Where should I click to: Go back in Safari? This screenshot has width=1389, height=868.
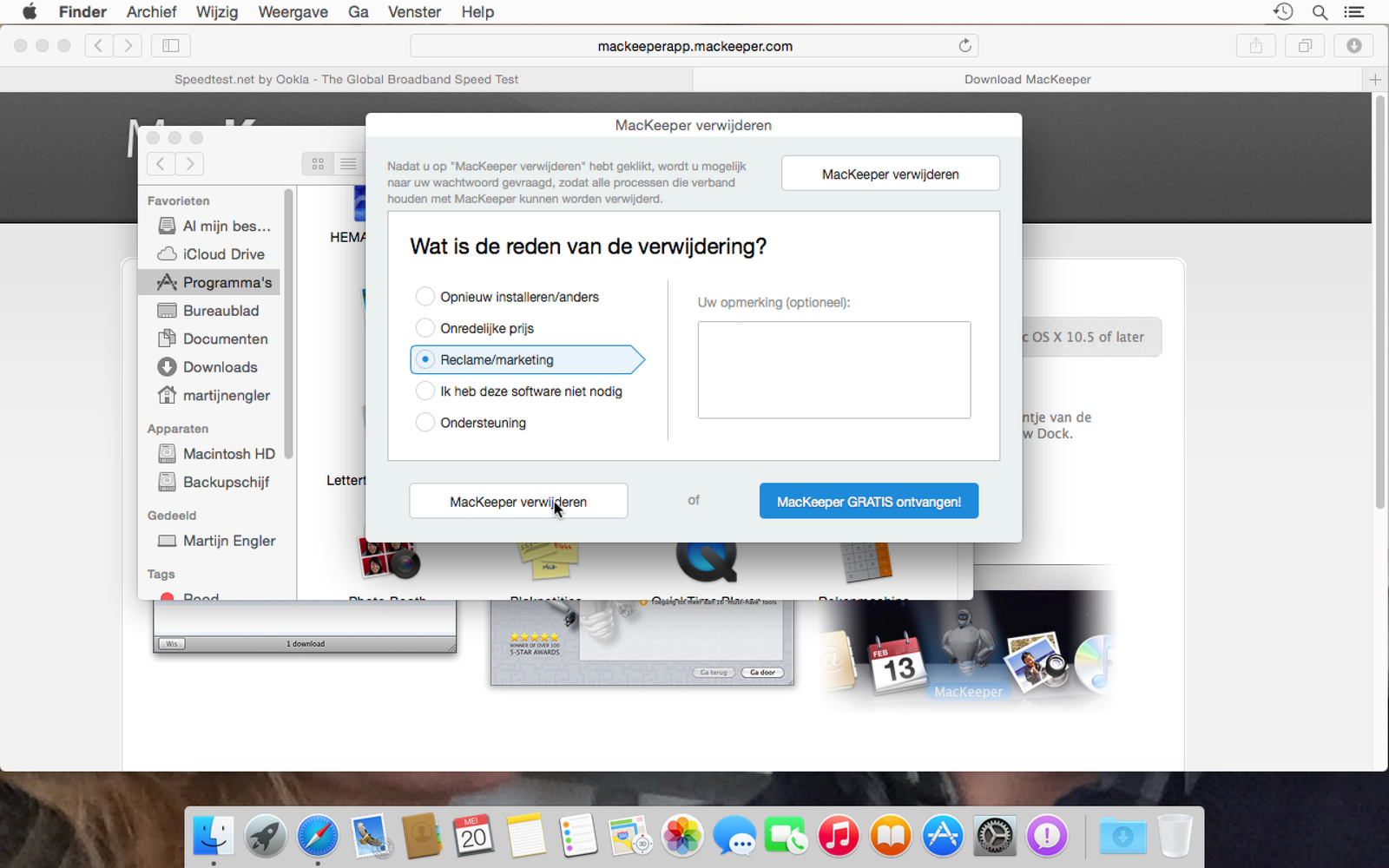[x=99, y=46]
